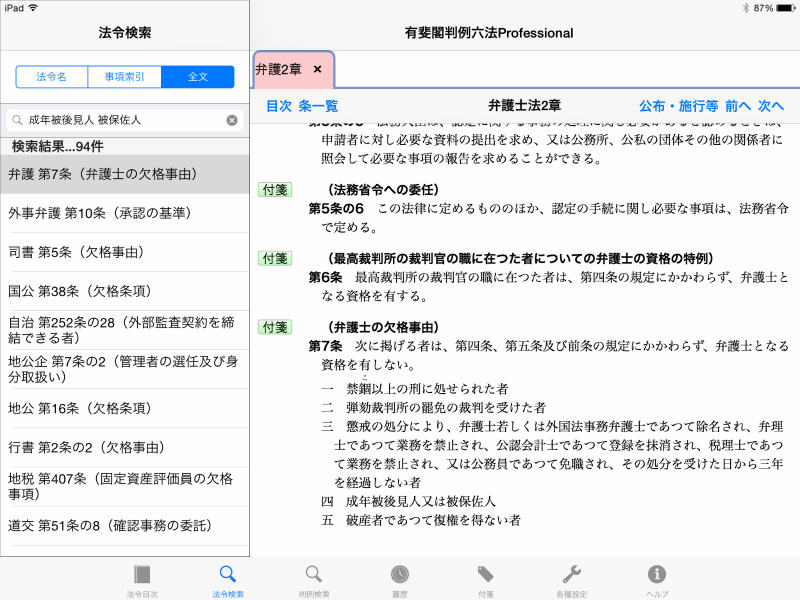Screen dimensions: 800x600
Task: Add 付箋 to 第6条
Action: pyautogui.click(x=275, y=259)
